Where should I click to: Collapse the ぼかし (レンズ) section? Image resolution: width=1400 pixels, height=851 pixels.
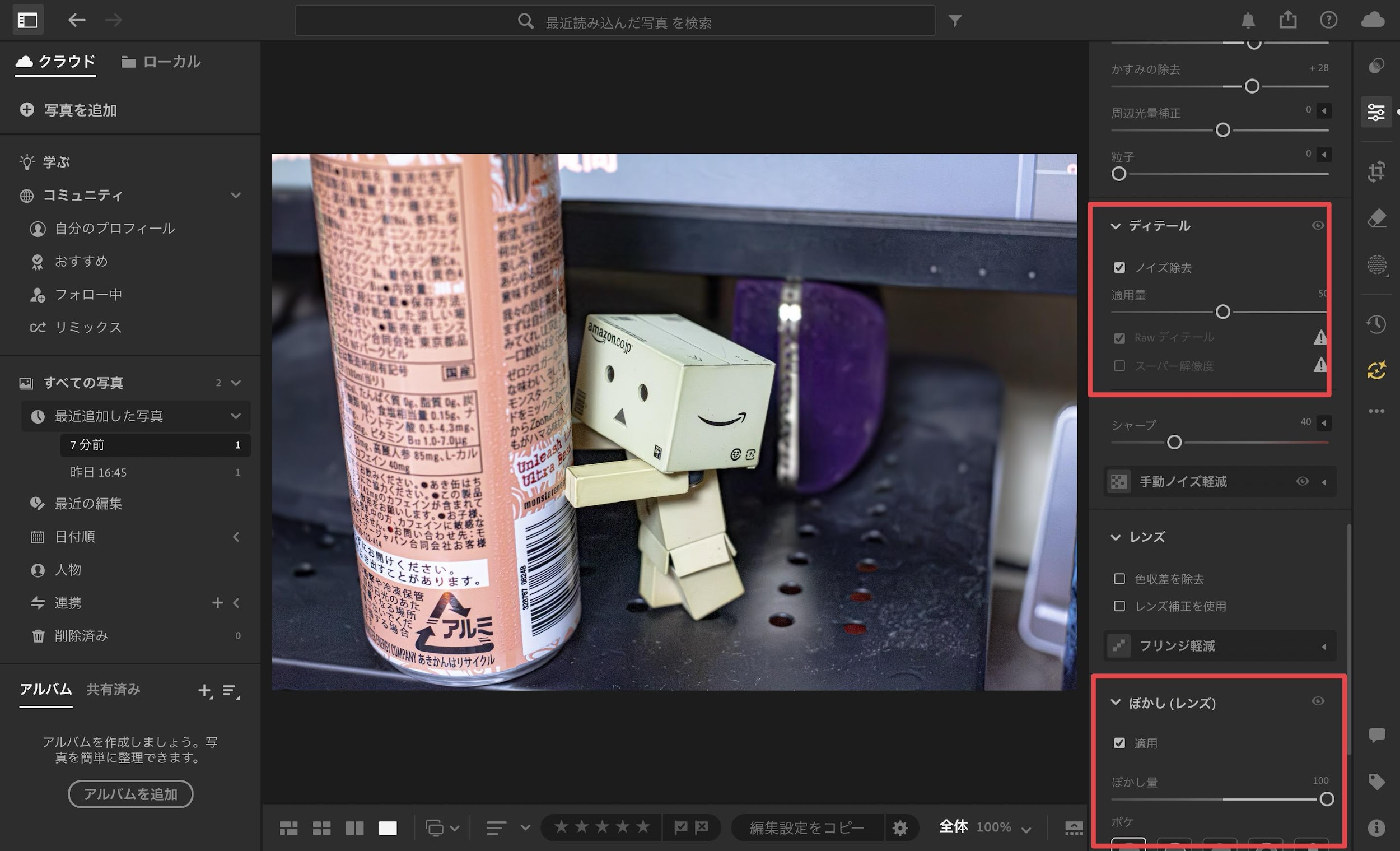[1116, 703]
